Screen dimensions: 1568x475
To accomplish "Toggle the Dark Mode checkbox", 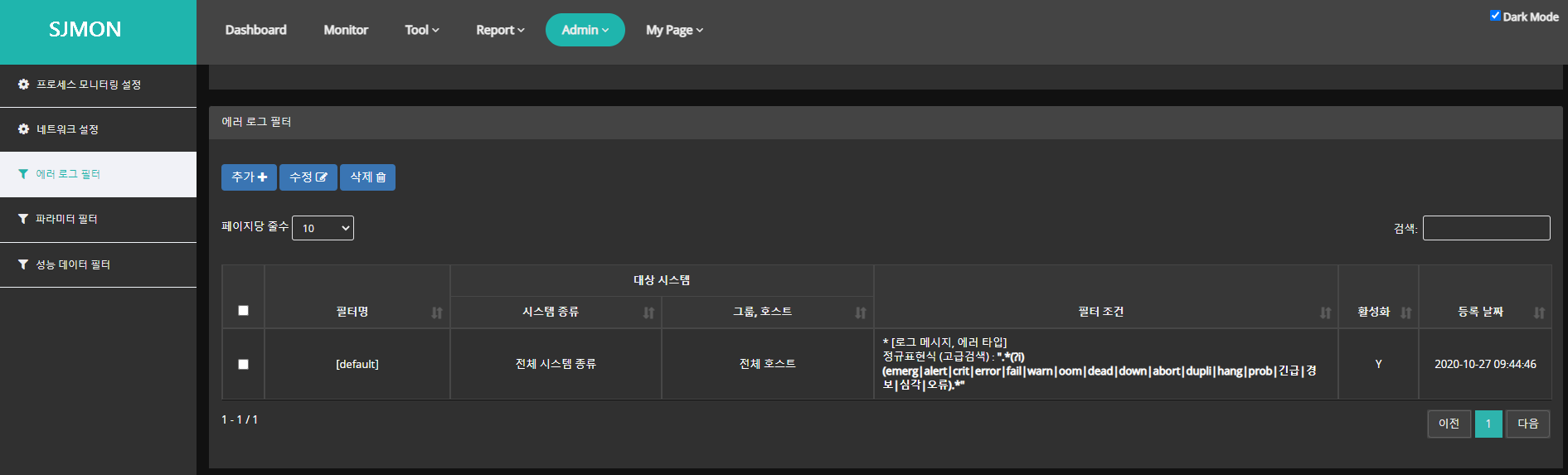I will click(x=1495, y=16).
